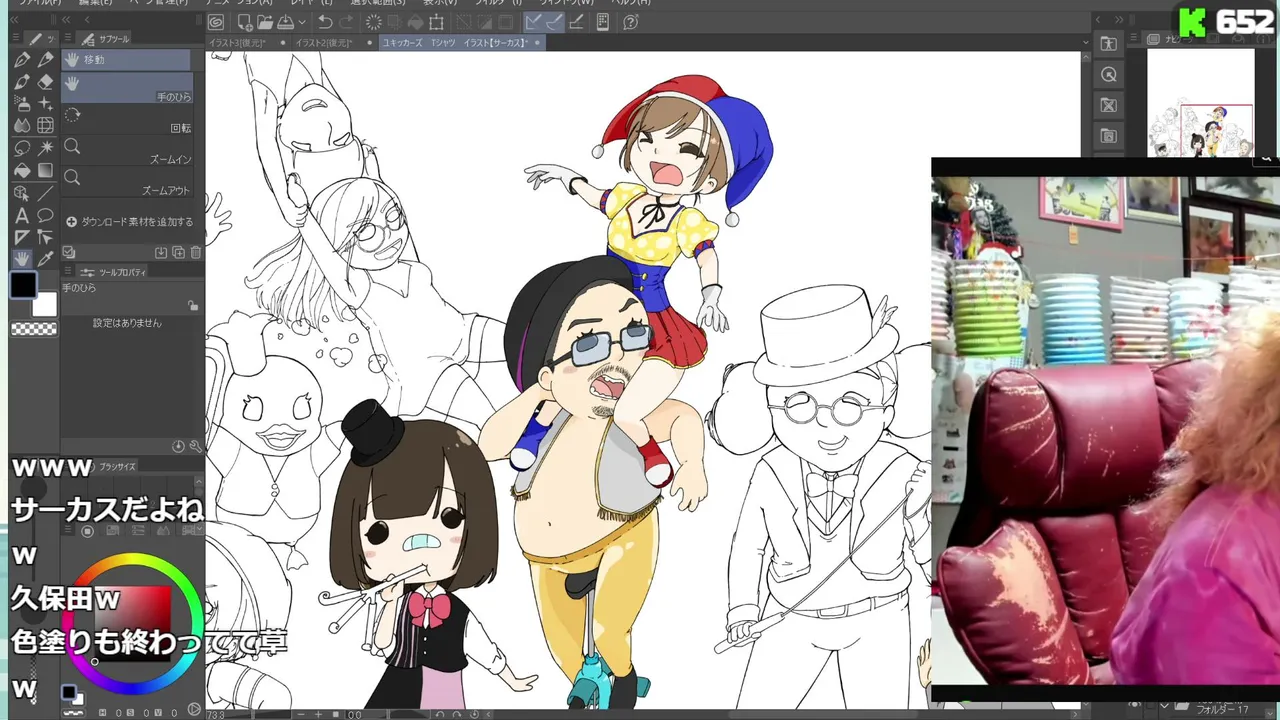Select the Operation object tool
This screenshot has width=1280, height=720.
21,192
